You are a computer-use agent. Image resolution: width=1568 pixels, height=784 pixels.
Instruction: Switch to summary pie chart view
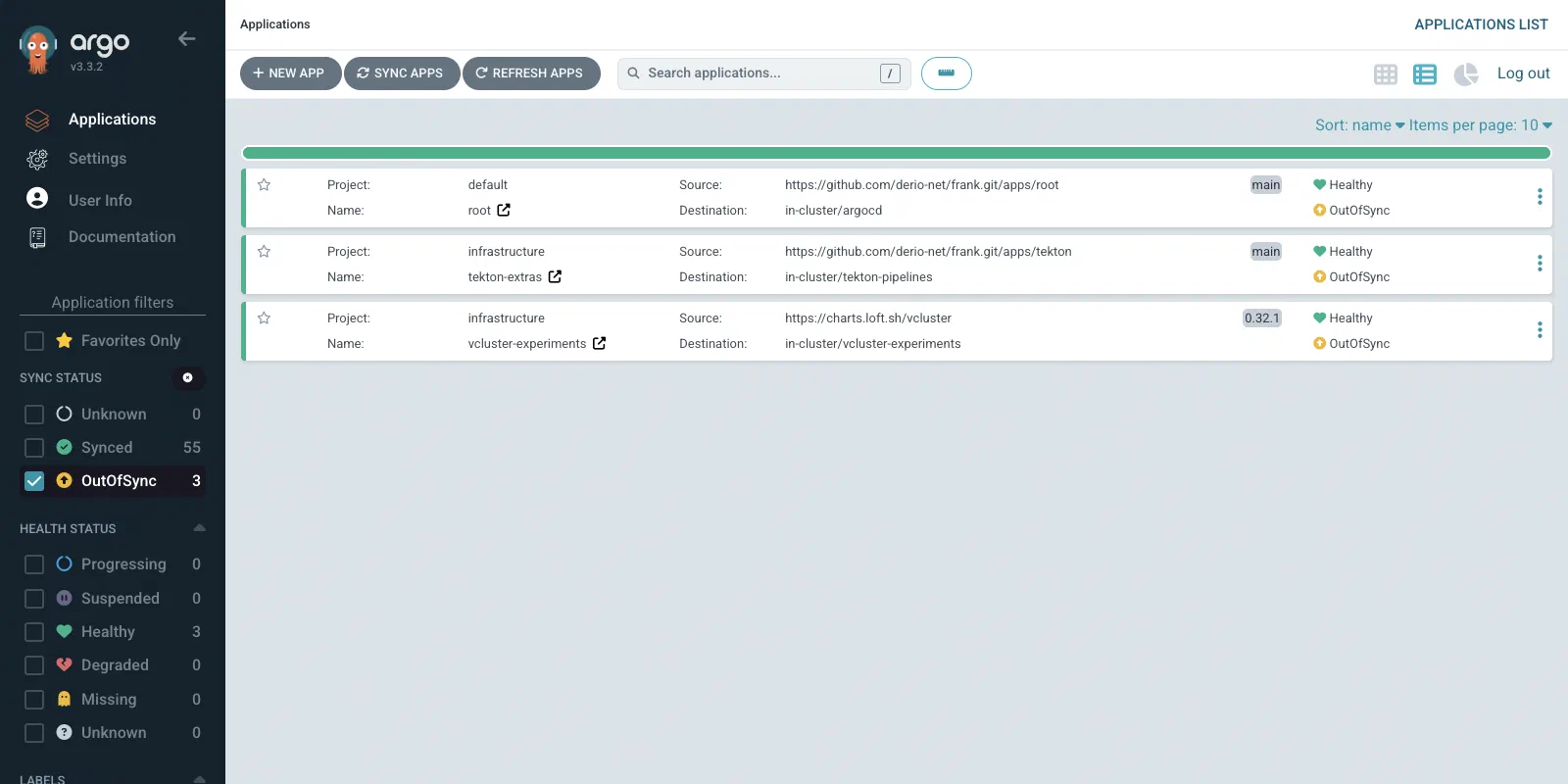(x=1466, y=74)
